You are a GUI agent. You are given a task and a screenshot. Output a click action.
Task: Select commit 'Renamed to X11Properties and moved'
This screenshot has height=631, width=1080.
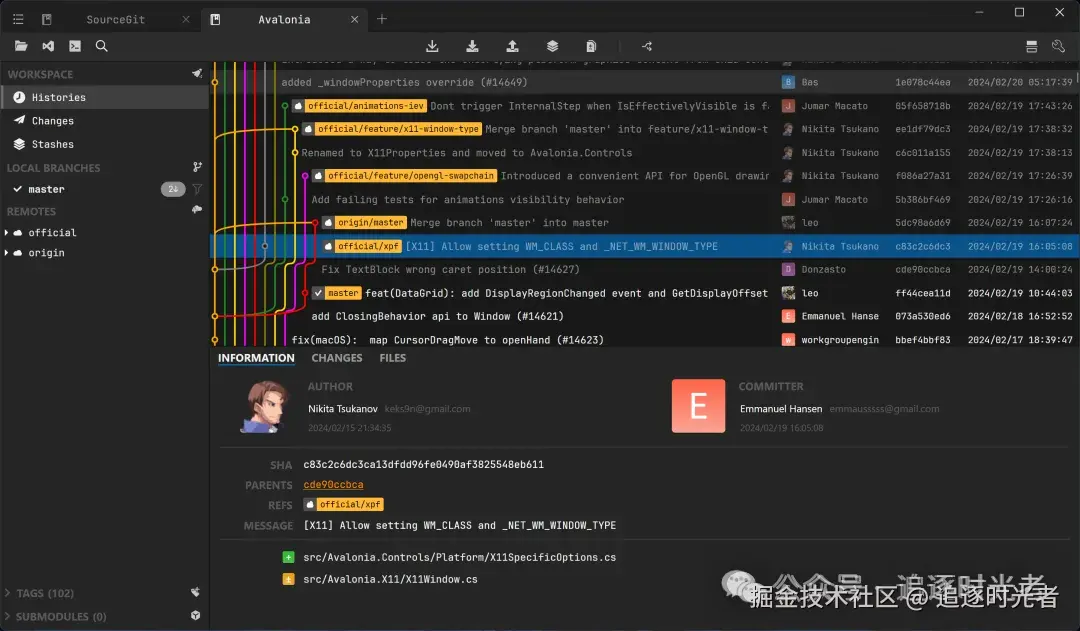[644, 153]
